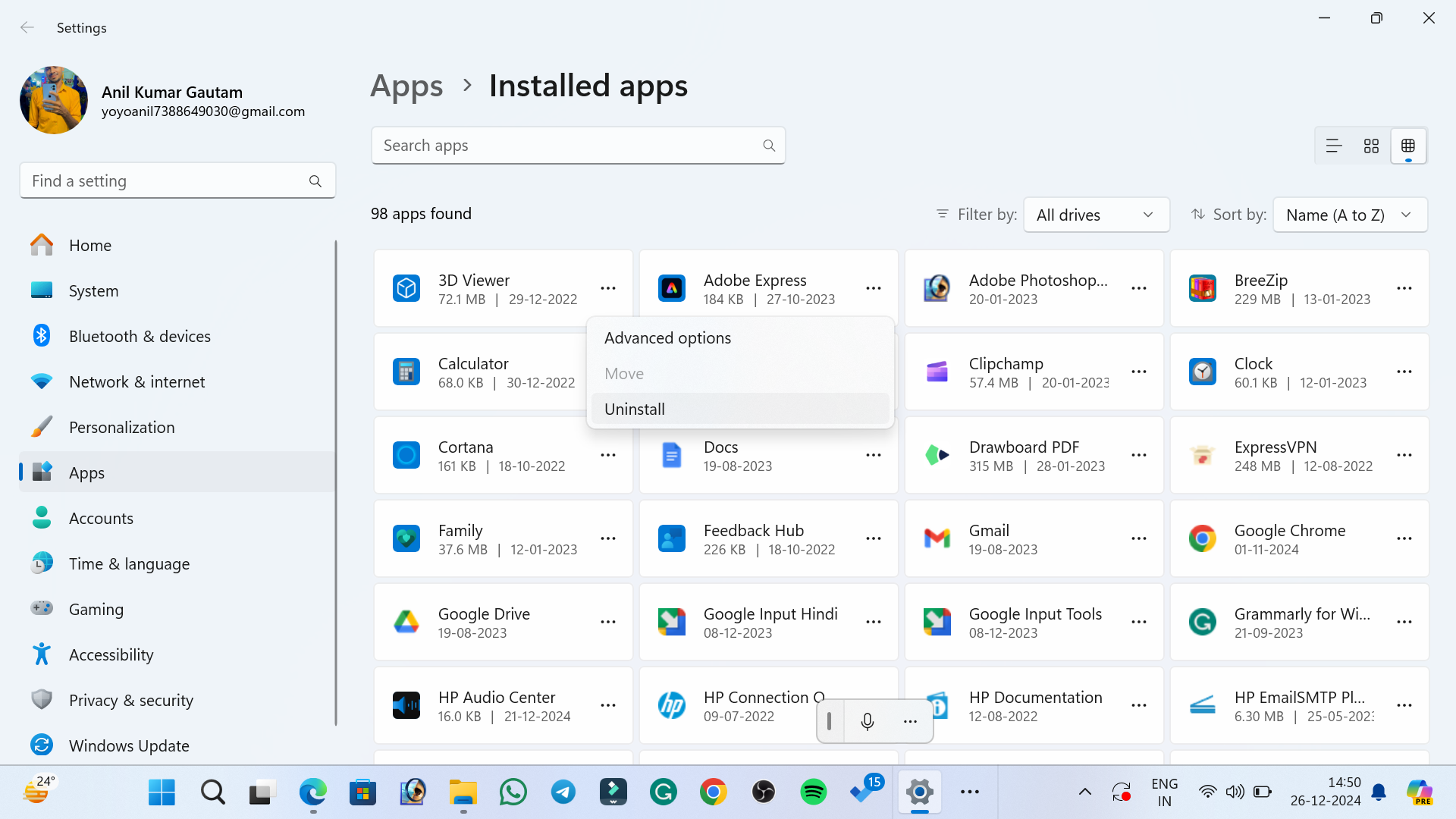Click the Find a setting search box
Image resolution: width=1456 pixels, height=819 pixels.
tap(177, 181)
